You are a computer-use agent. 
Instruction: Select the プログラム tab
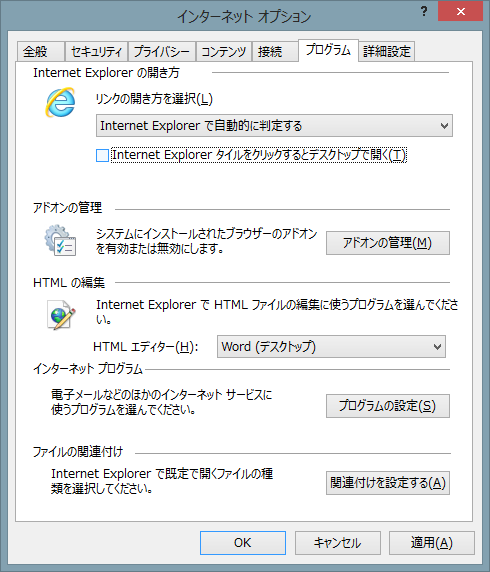pos(328,50)
